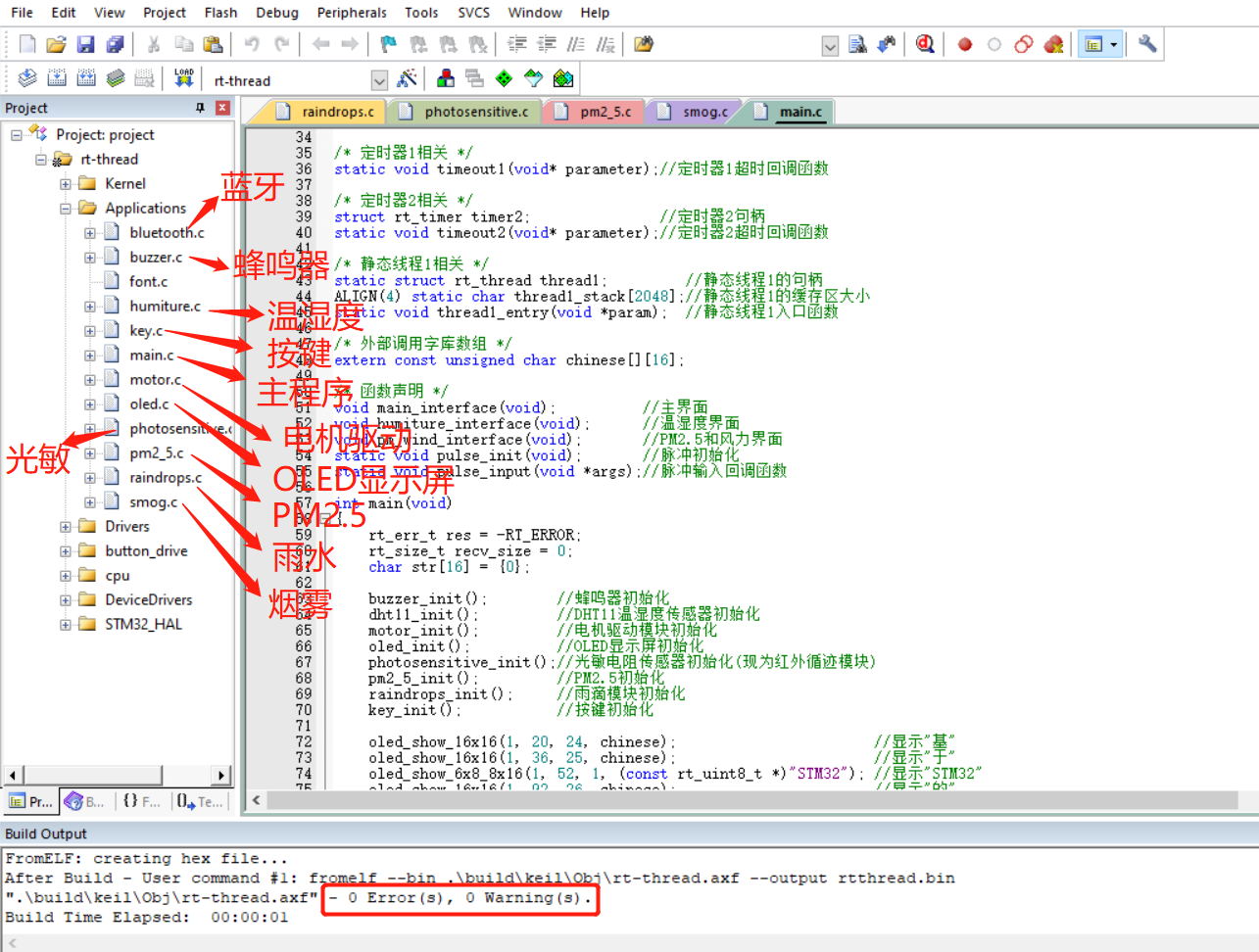Click the Batch Build icon
Screen dimensions: 1259x952
(116, 78)
